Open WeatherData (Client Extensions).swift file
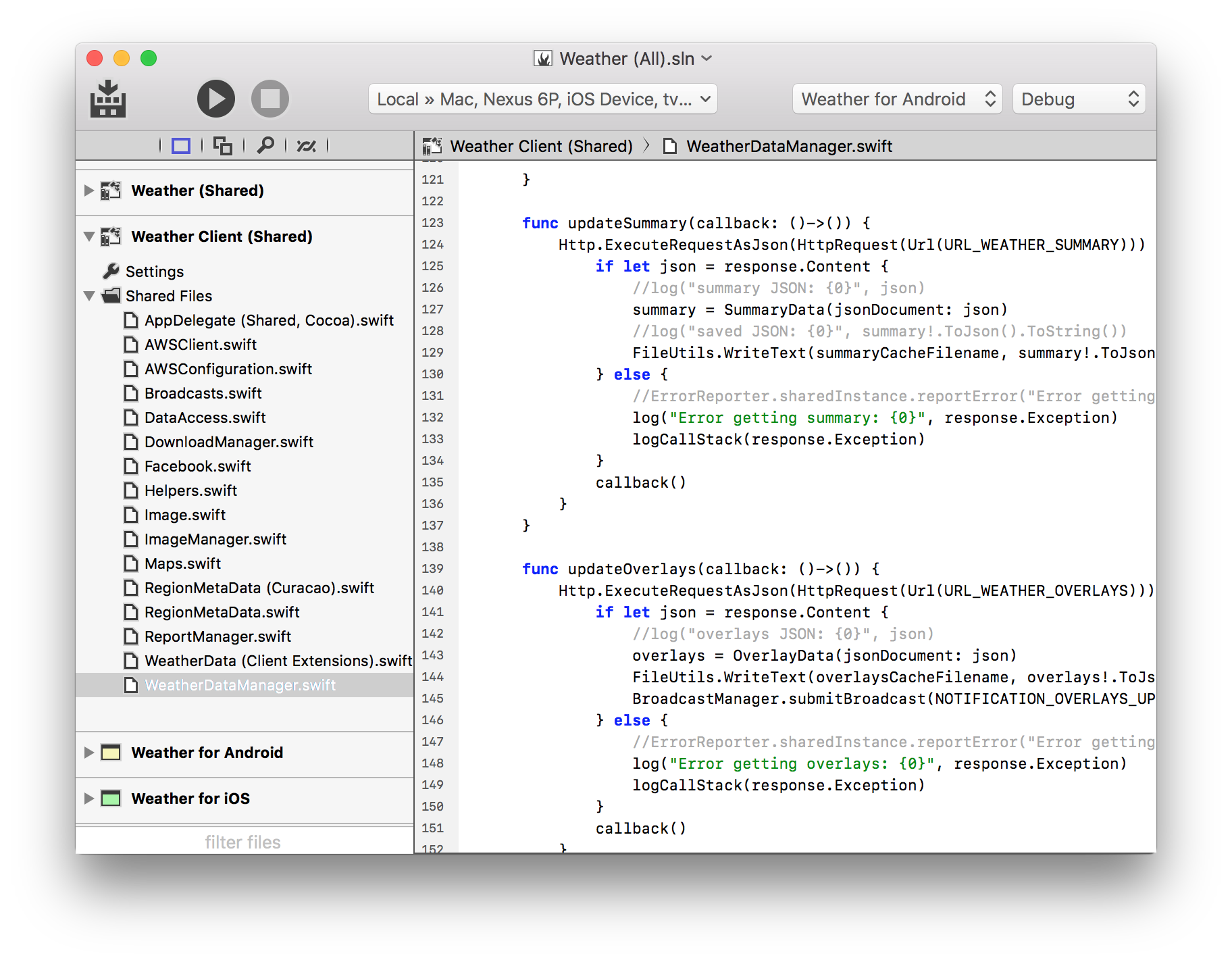 tap(278, 661)
